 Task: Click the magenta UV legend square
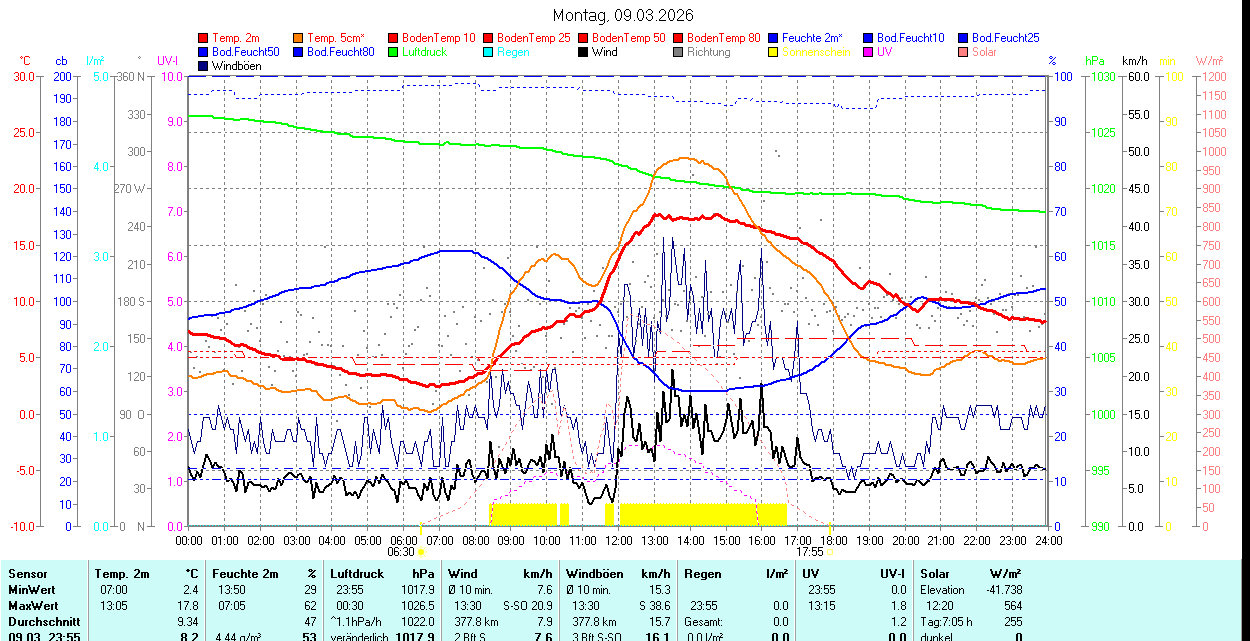[869, 52]
